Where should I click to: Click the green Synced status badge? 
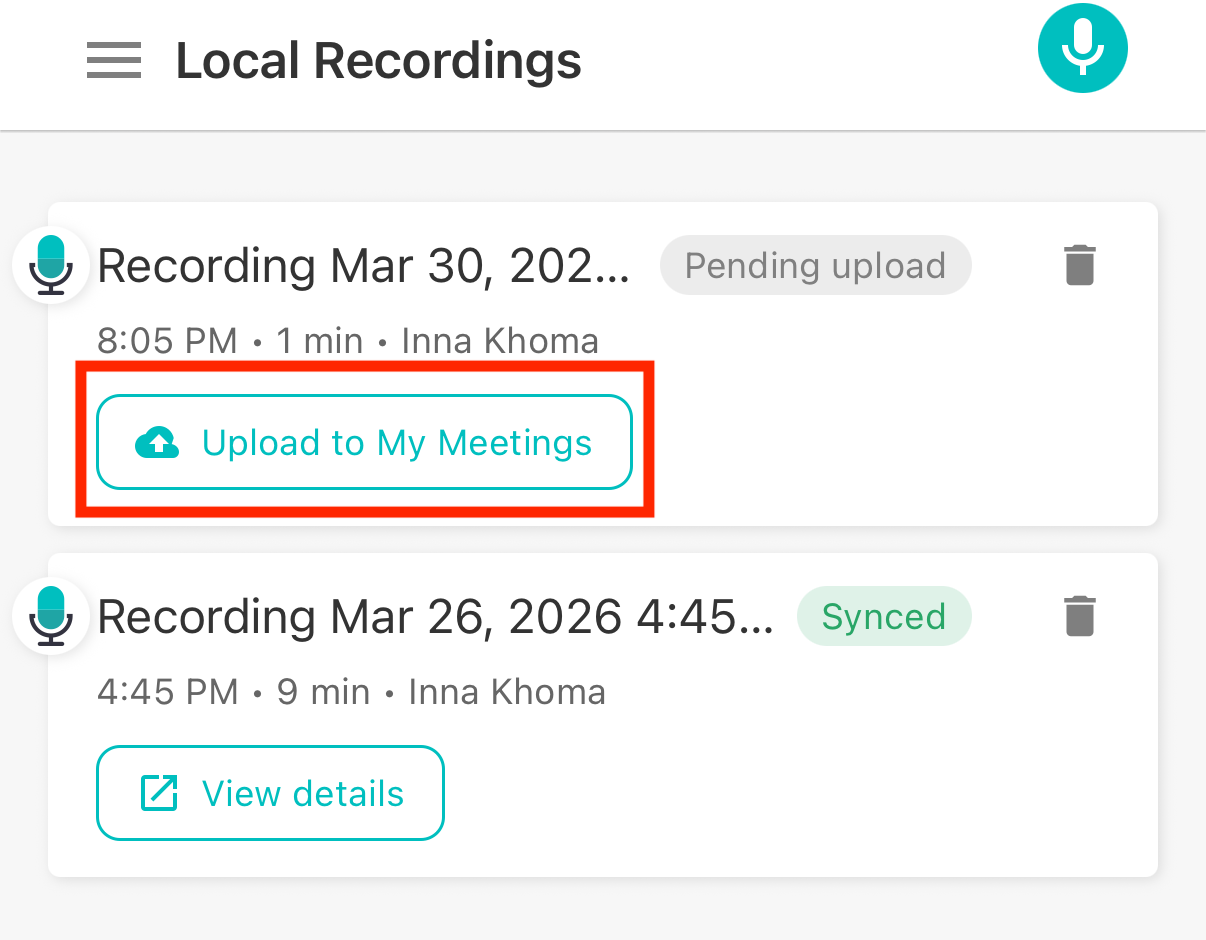click(883, 616)
